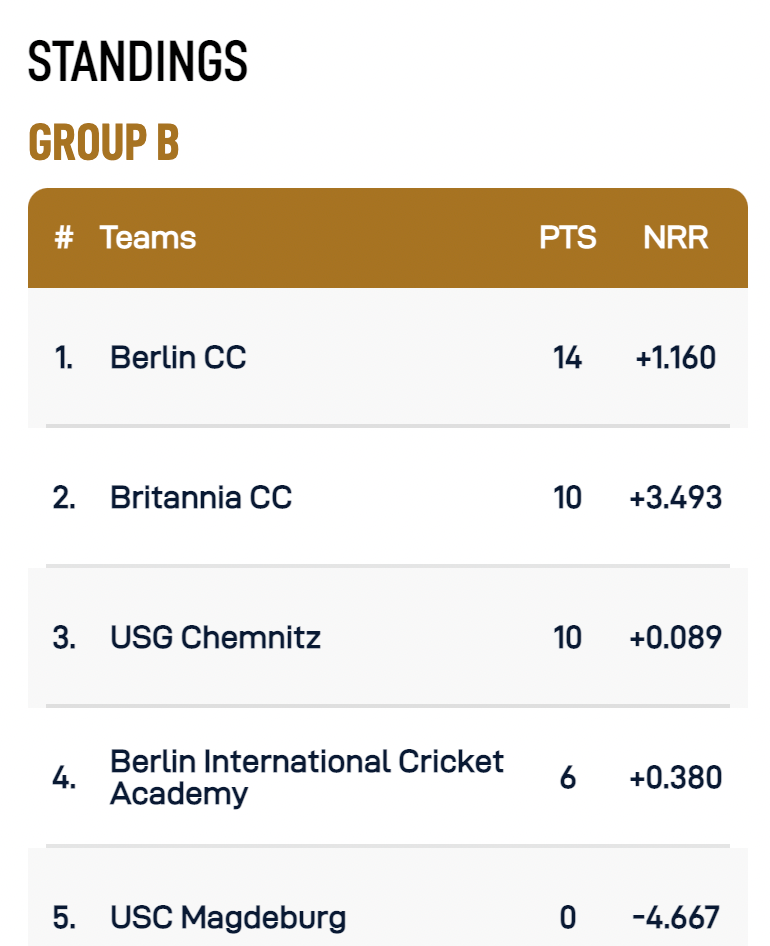Click the -4.667 NRR value

[x=676, y=917]
